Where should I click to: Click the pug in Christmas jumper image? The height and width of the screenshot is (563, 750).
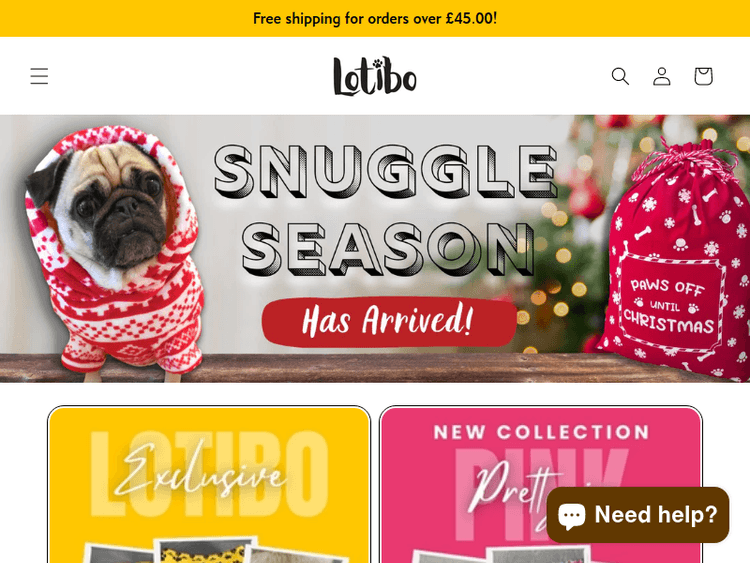[x=115, y=249]
